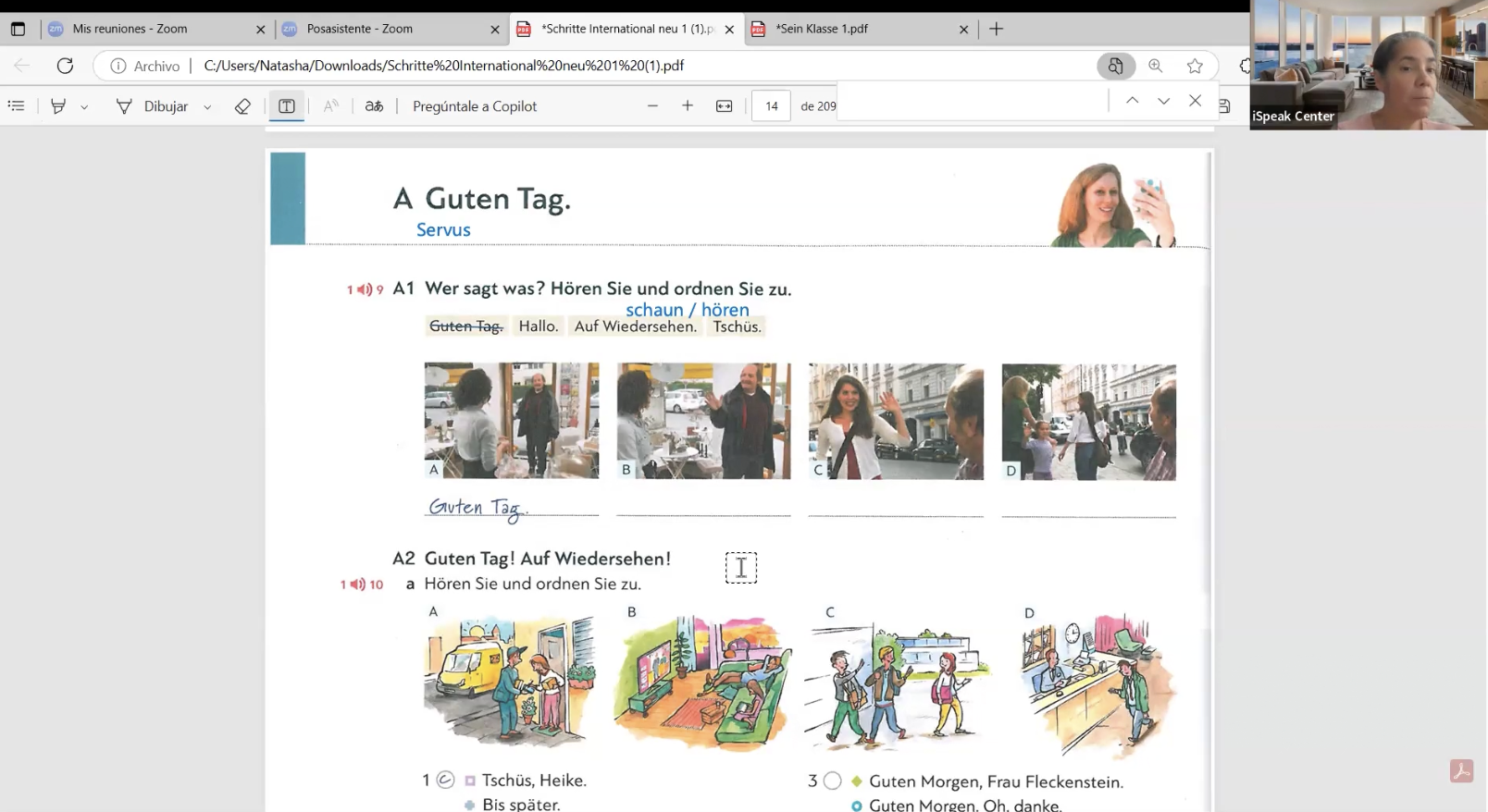Click the fit to width icon
1488x812 pixels.
725,106
